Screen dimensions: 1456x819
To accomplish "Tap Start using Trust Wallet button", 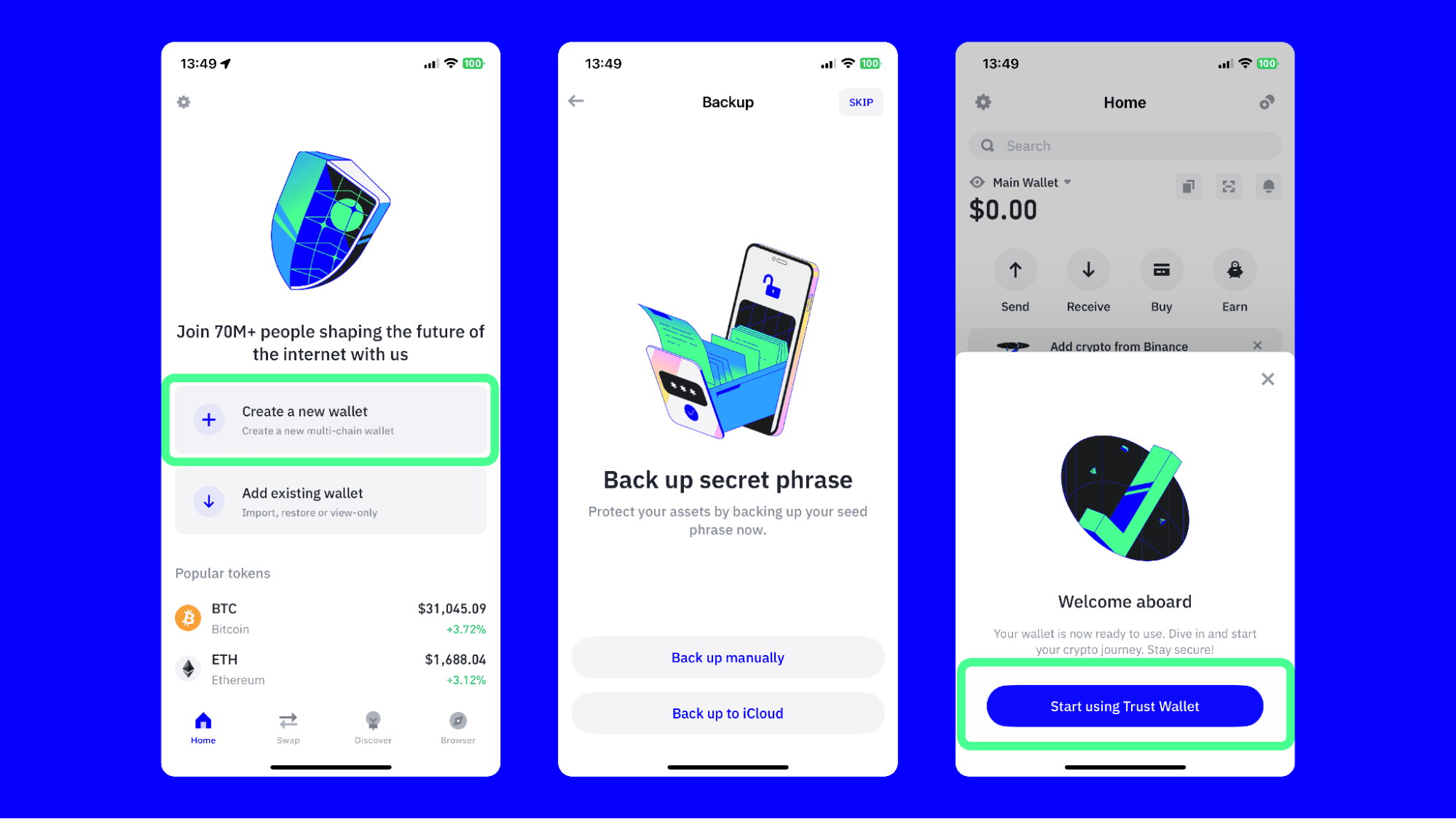I will click(x=1124, y=706).
